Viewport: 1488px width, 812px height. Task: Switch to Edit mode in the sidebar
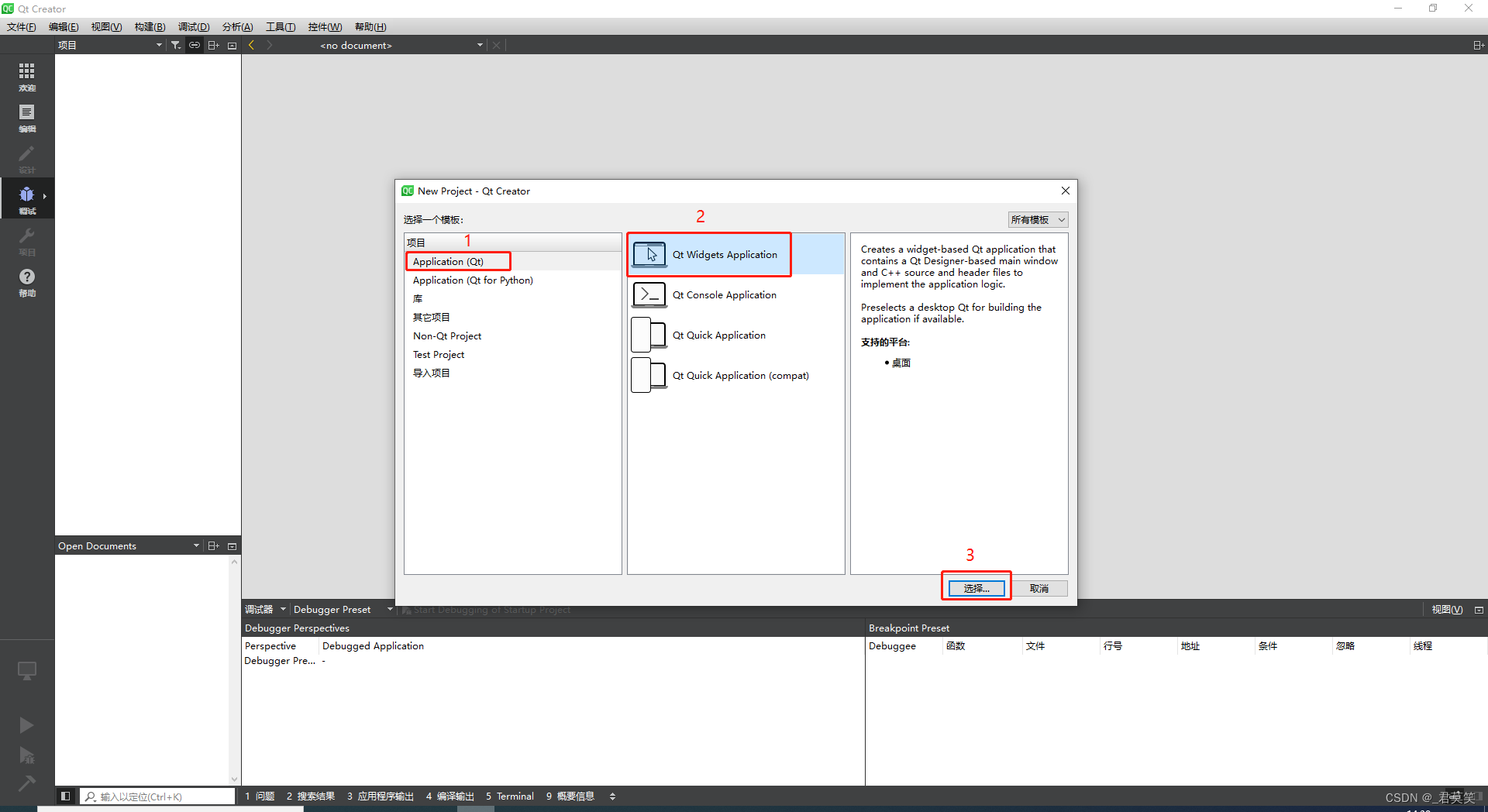(27, 118)
